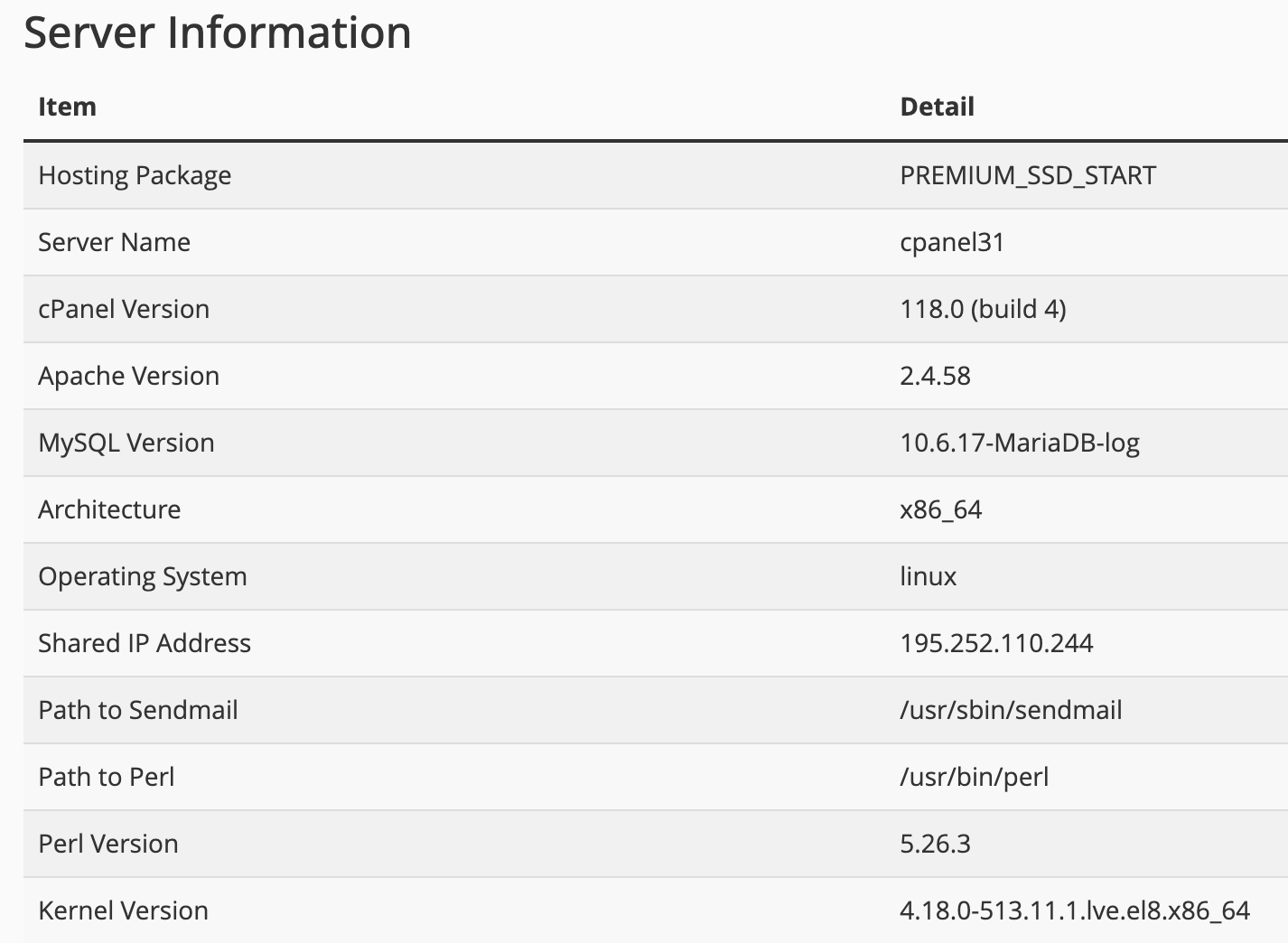This screenshot has width=1288, height=943.
Task: Click the MySQL Version label
Action: 126,443
